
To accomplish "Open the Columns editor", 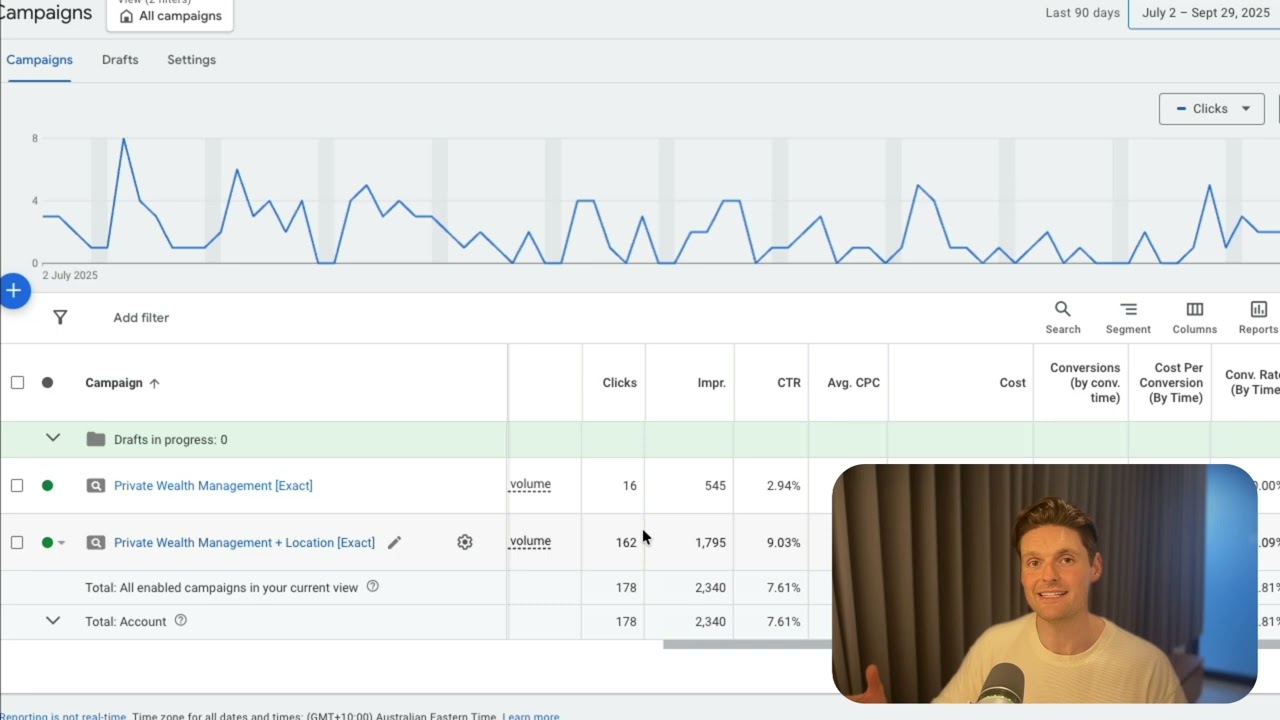I will tap(1194, 317).
